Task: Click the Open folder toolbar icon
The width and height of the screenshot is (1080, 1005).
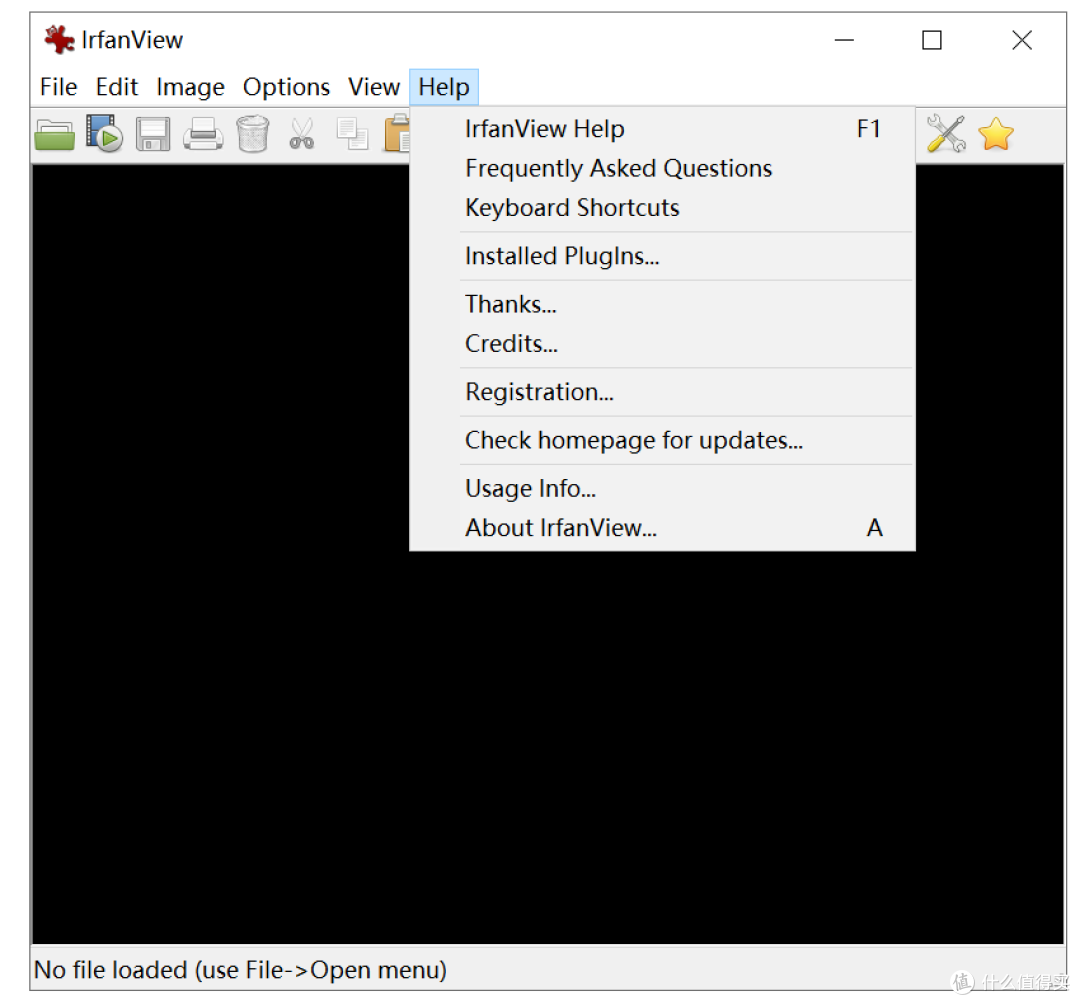Action: tap(54, 134)
